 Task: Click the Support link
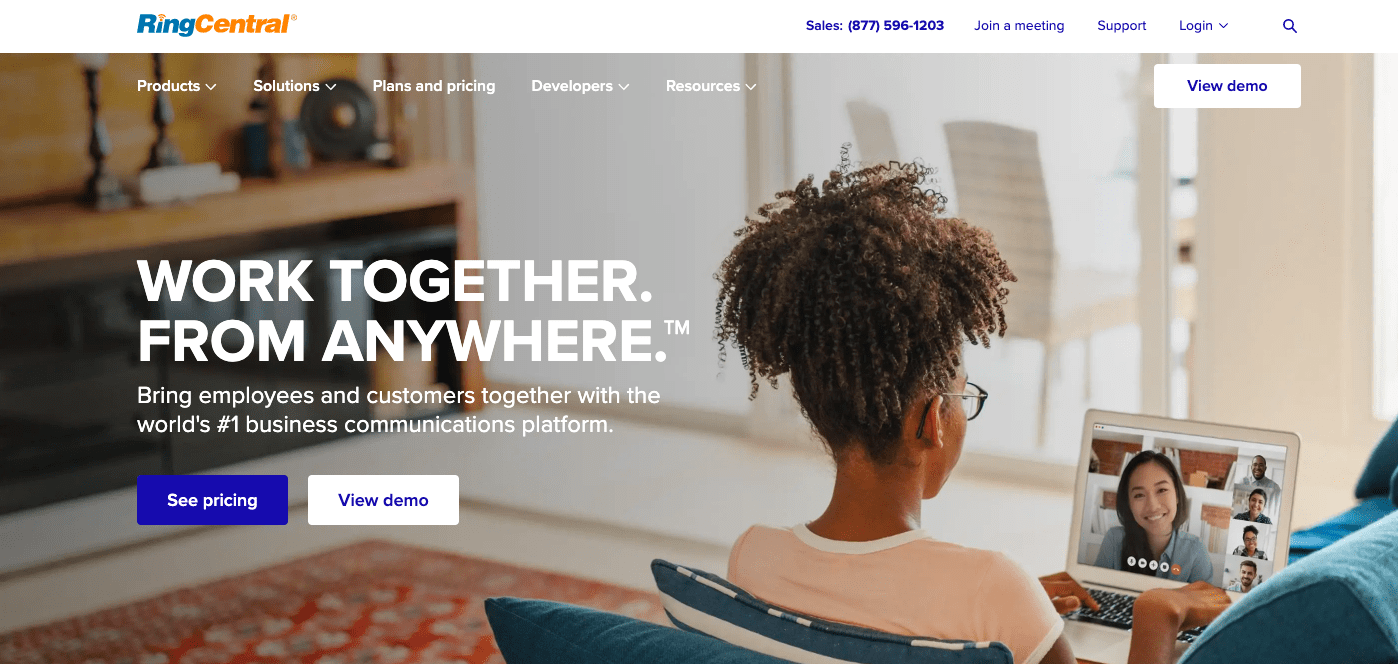pos(1122,26)
